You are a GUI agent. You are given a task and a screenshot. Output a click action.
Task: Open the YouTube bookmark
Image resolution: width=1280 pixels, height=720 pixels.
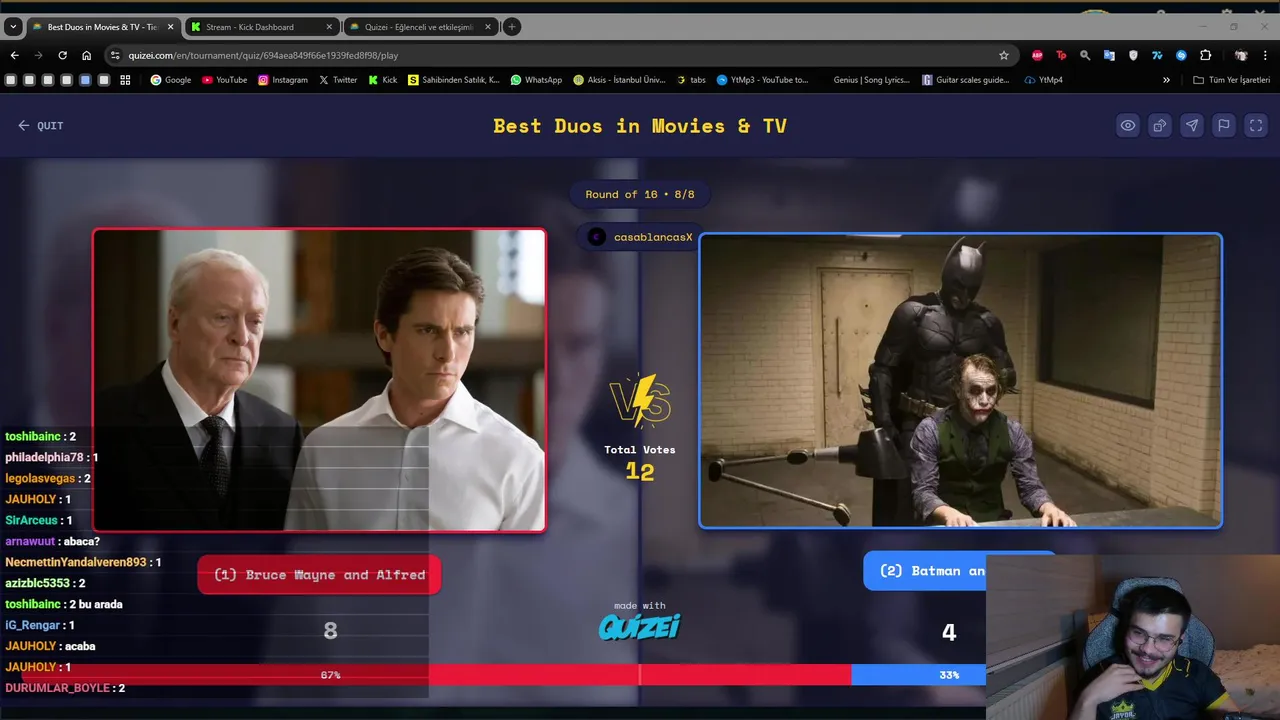pyautogui.click(x=224, y=80)
